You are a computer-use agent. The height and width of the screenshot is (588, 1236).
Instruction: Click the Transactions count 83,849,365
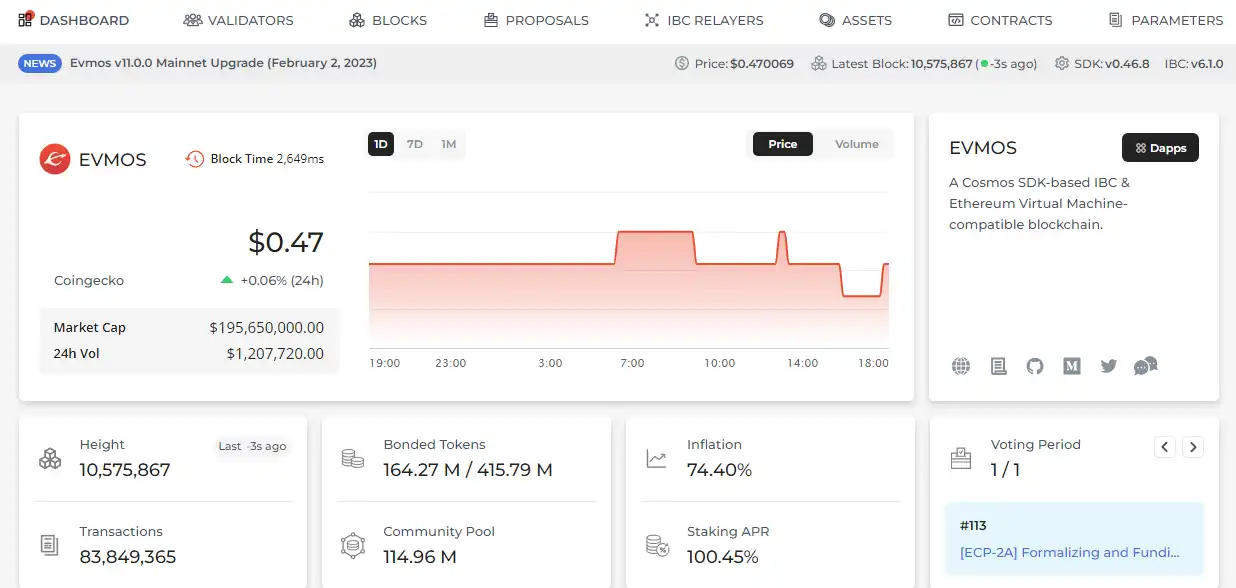(x=128, y=557)
